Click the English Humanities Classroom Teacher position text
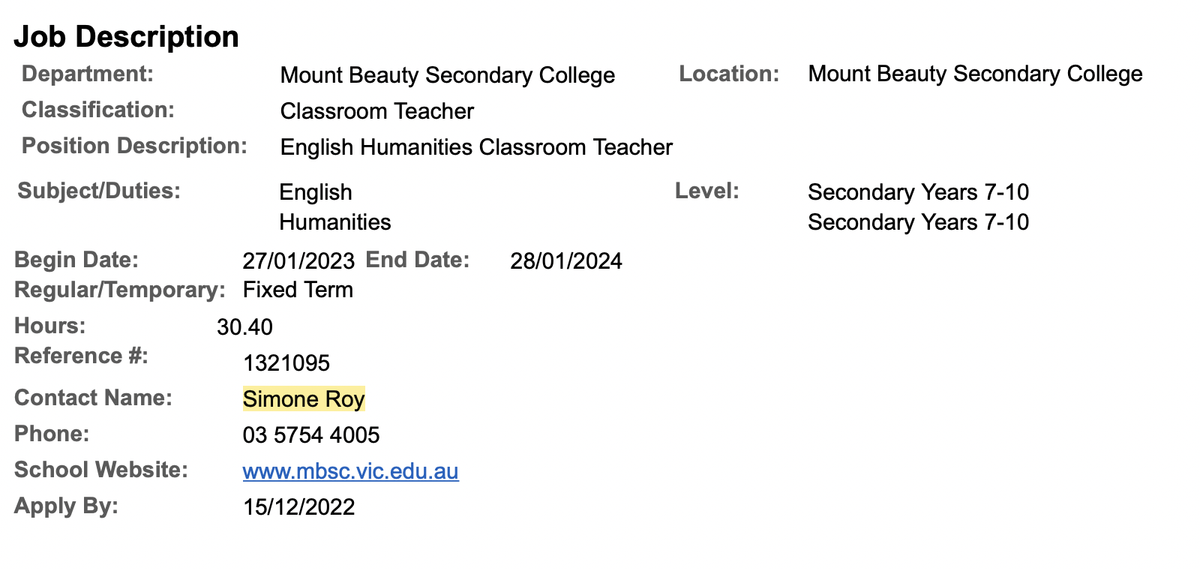Screen dimensions: 1200x569 (476, 147)
